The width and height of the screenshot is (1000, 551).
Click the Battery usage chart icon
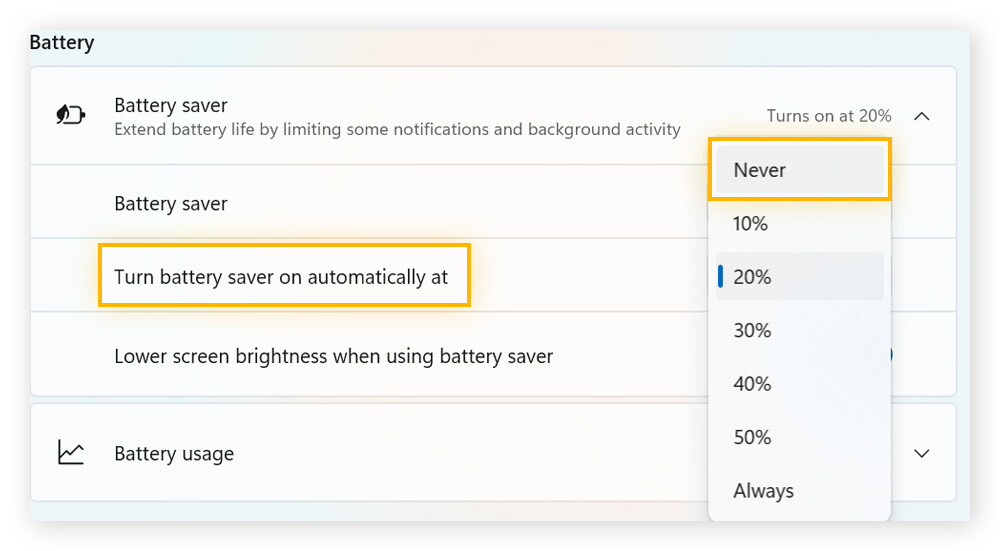tap(70, 453)
